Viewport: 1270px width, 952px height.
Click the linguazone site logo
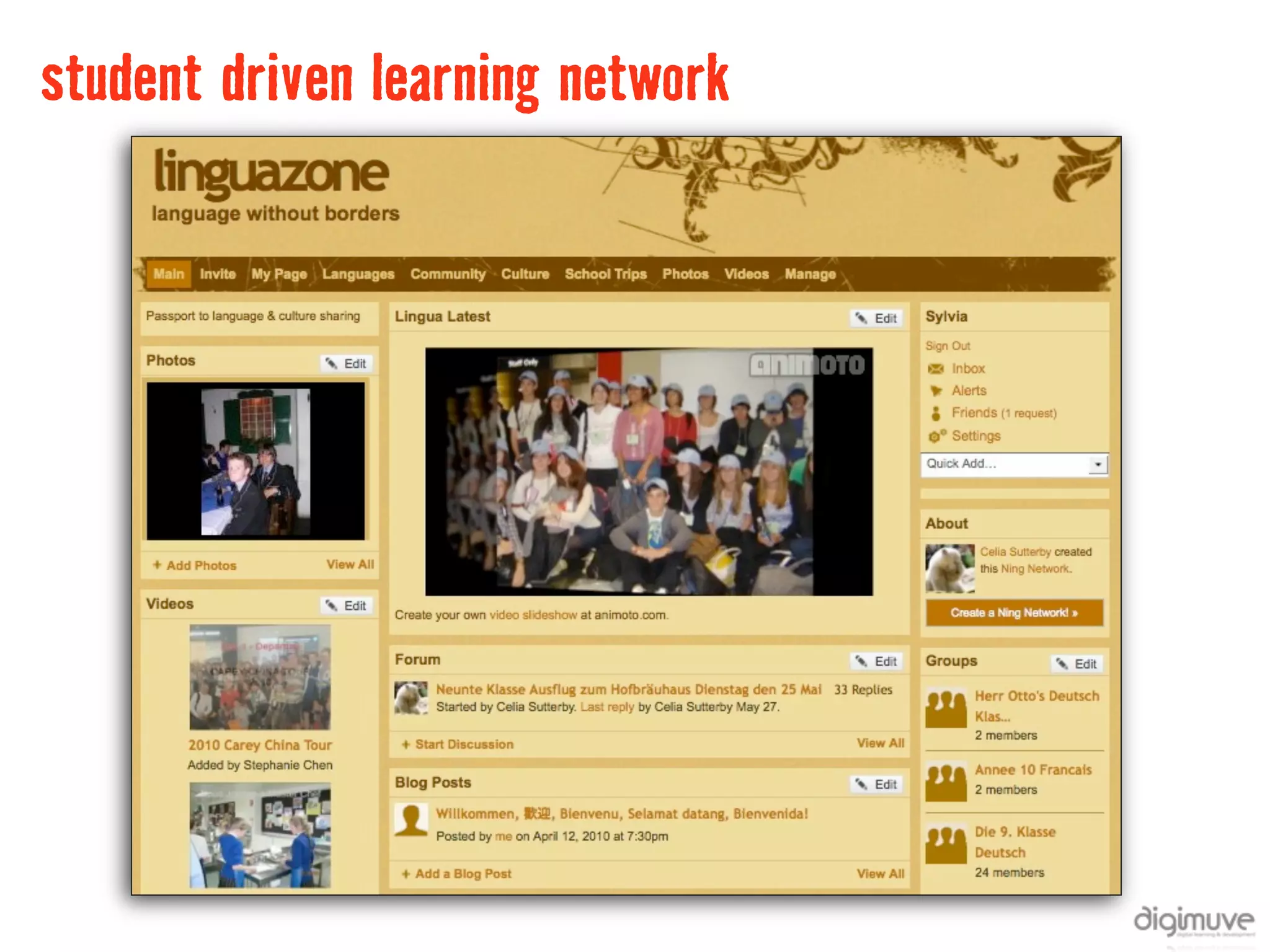[272, 174]
